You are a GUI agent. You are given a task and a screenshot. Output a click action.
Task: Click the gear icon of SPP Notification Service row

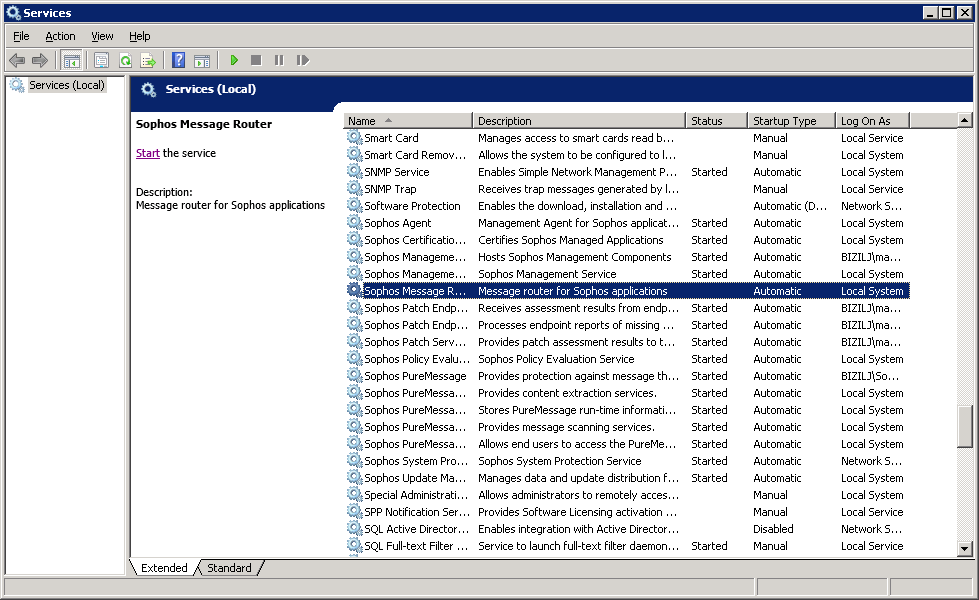click(355, 511)
